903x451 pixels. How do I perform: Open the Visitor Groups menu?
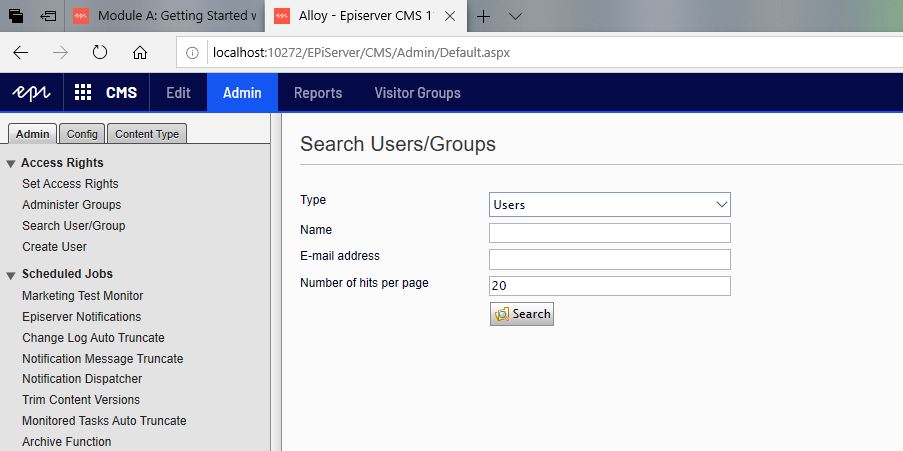[417, 93]
